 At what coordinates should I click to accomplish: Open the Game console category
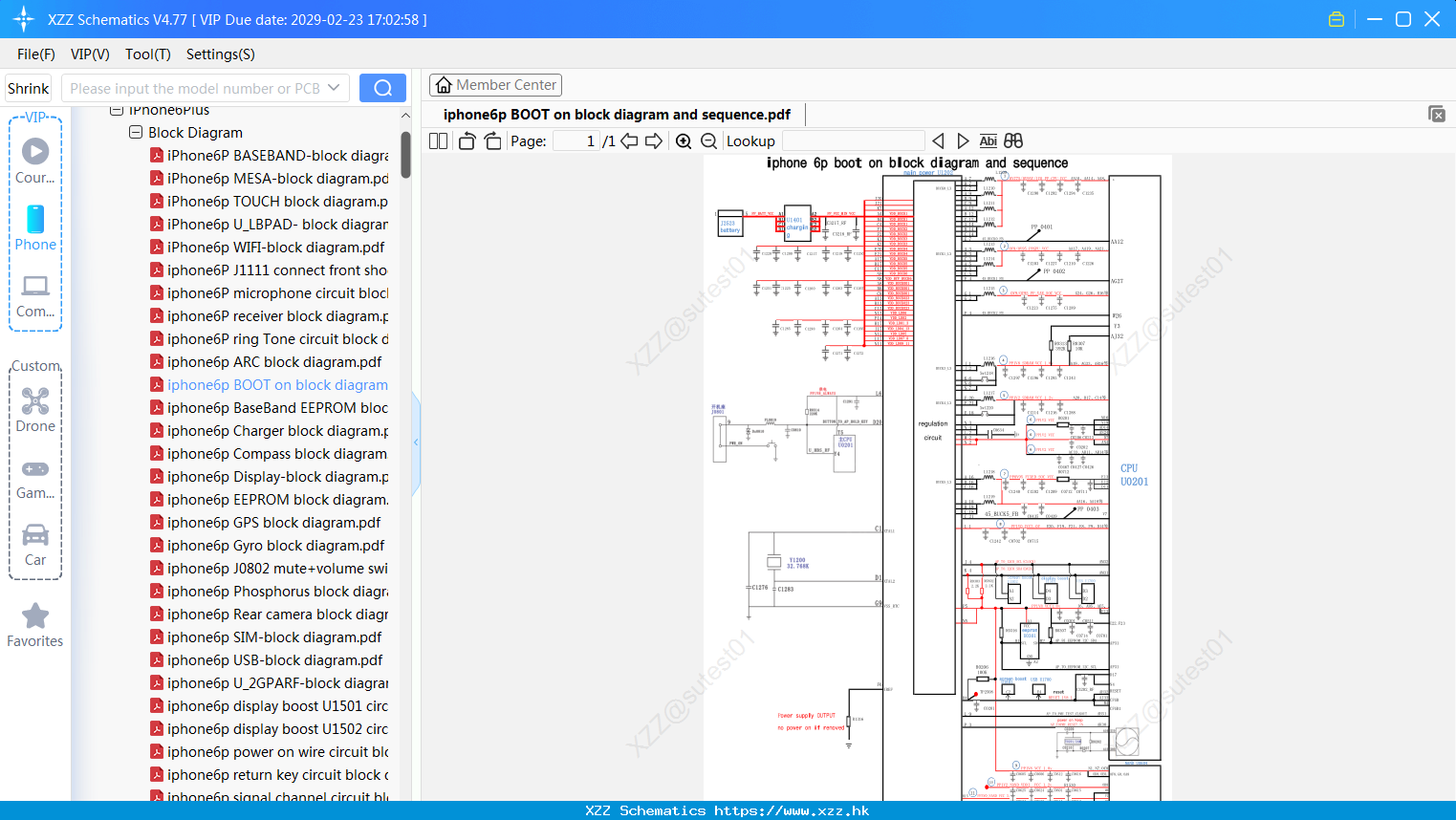[35, 478]
